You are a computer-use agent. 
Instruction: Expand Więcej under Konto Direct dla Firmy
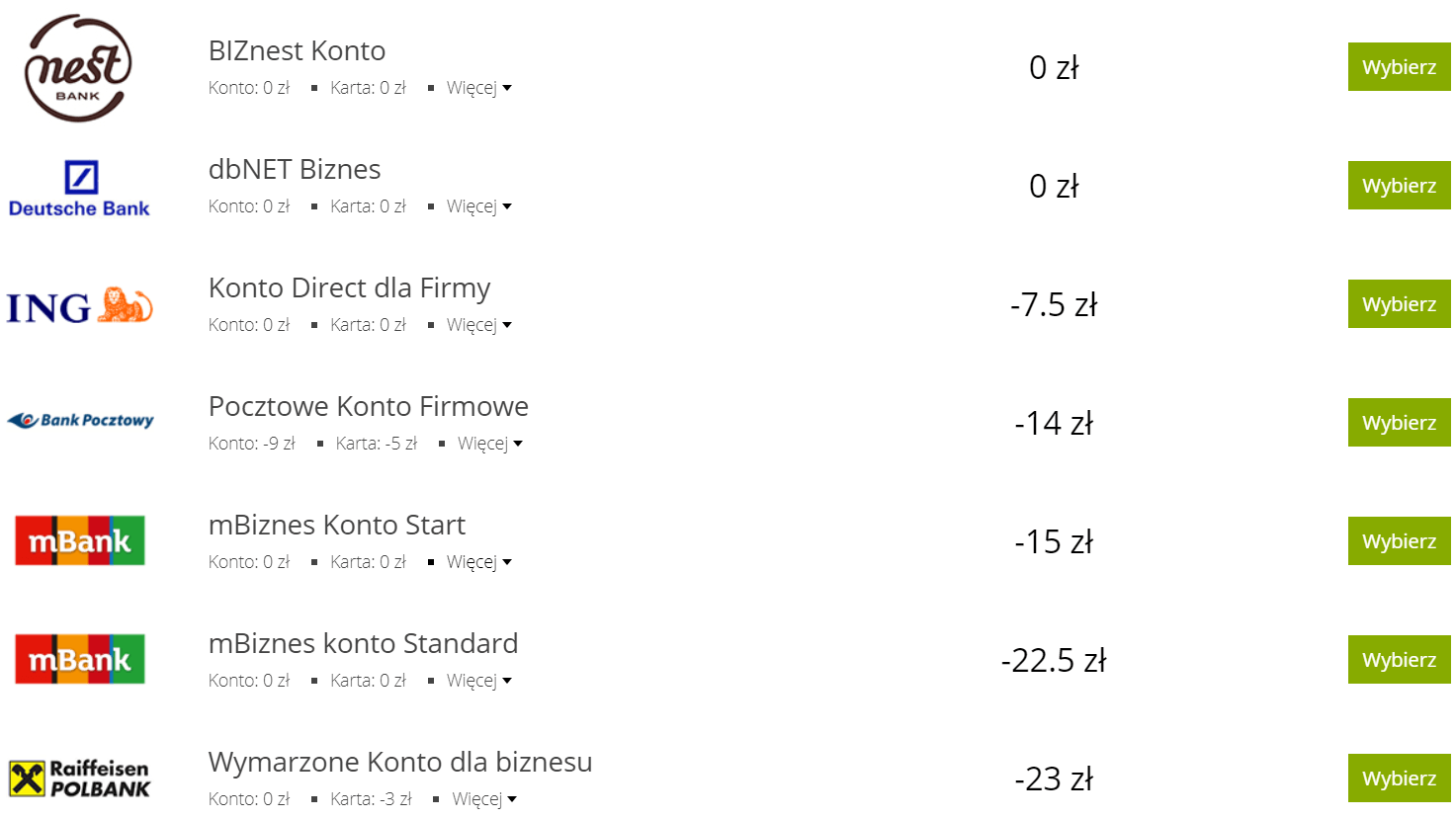[x=478, y=325]
